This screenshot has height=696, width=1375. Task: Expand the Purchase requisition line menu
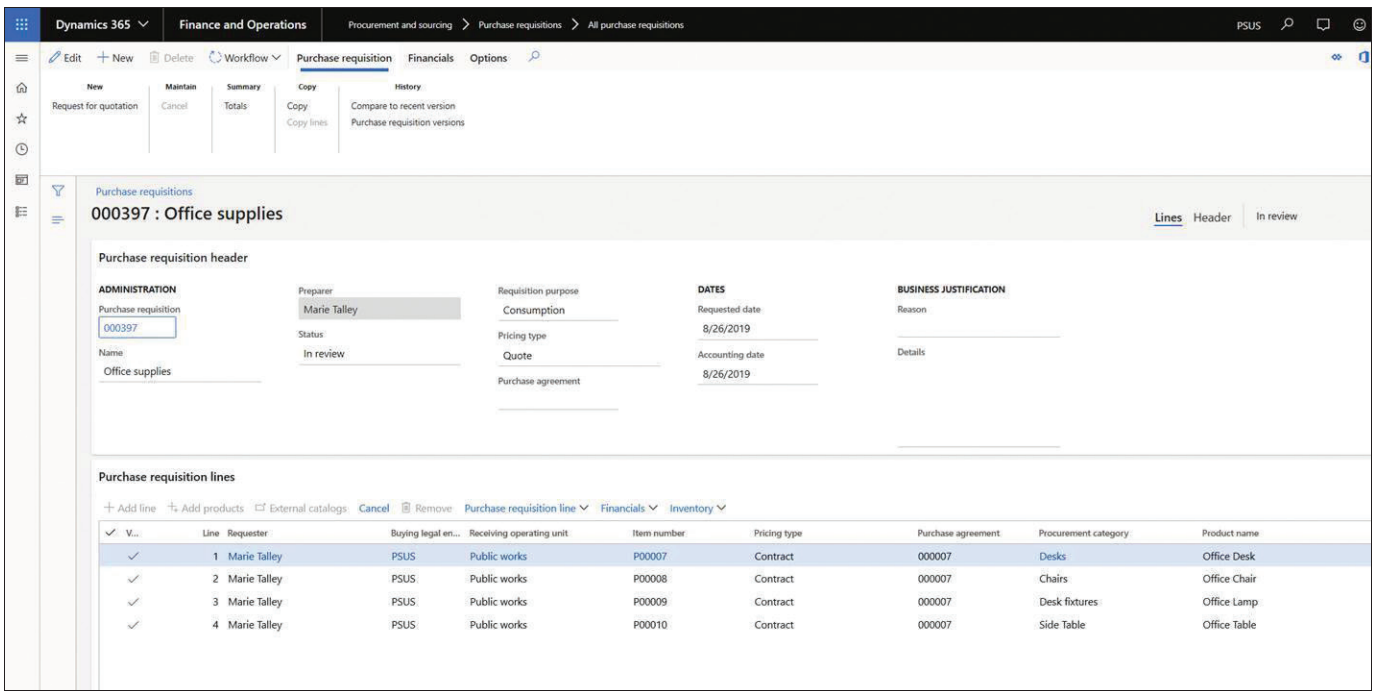pyautogui.click(x=525, y=509)
